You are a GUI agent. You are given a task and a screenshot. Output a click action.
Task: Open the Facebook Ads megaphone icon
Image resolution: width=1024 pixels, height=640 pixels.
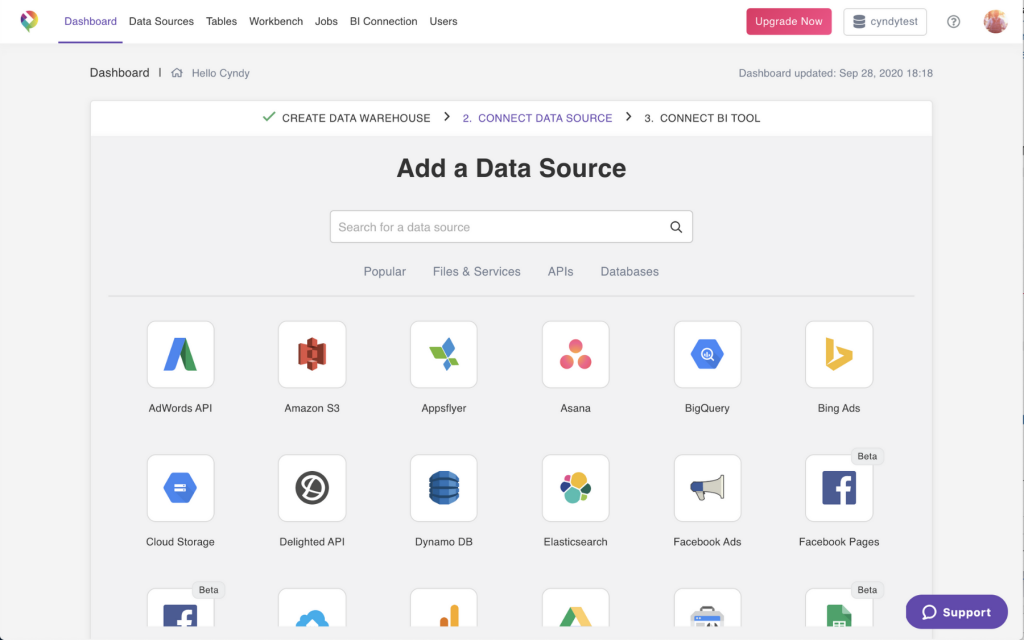point(707,488)
